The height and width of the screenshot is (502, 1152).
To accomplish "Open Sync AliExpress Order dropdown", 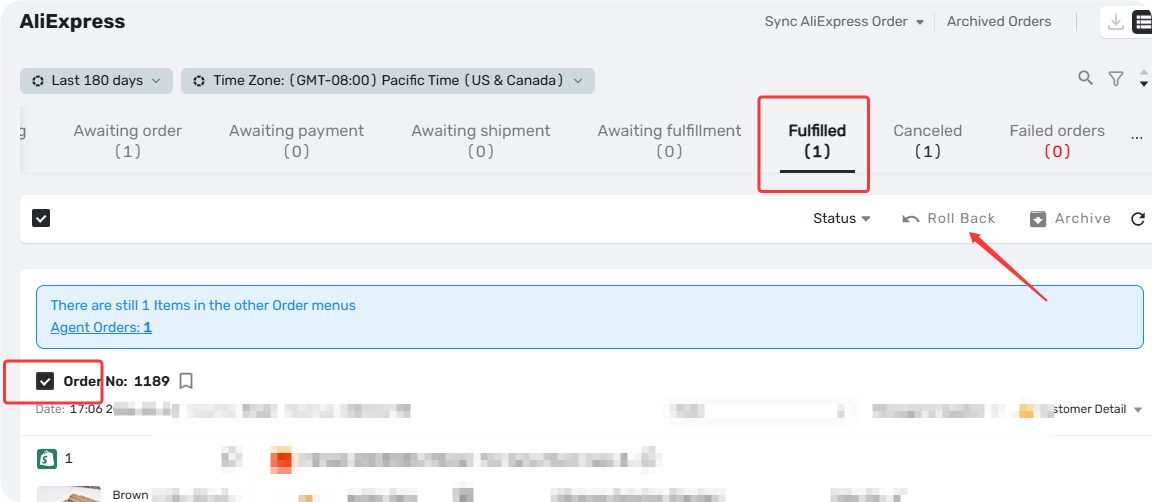I will 844,22.
